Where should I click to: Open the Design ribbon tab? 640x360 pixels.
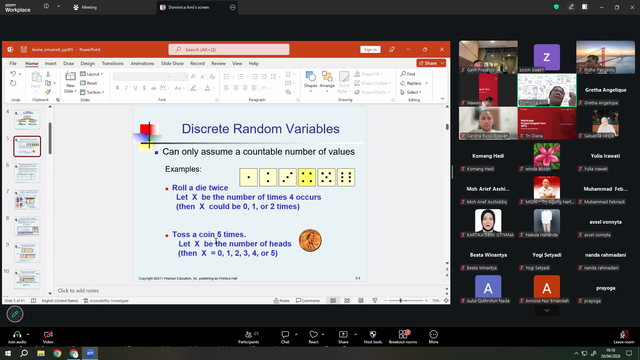pyautogui.click(x=87, y=64)
